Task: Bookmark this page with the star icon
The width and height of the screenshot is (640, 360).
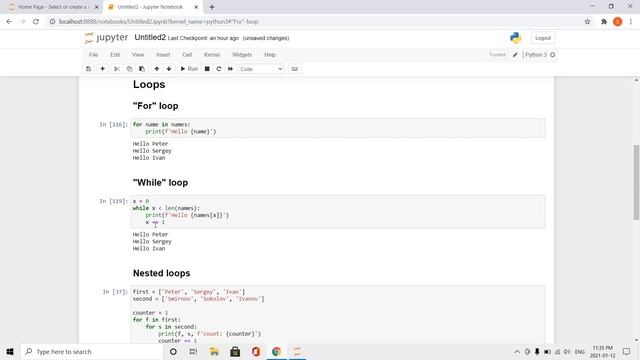Action: (x=587, y=22)
